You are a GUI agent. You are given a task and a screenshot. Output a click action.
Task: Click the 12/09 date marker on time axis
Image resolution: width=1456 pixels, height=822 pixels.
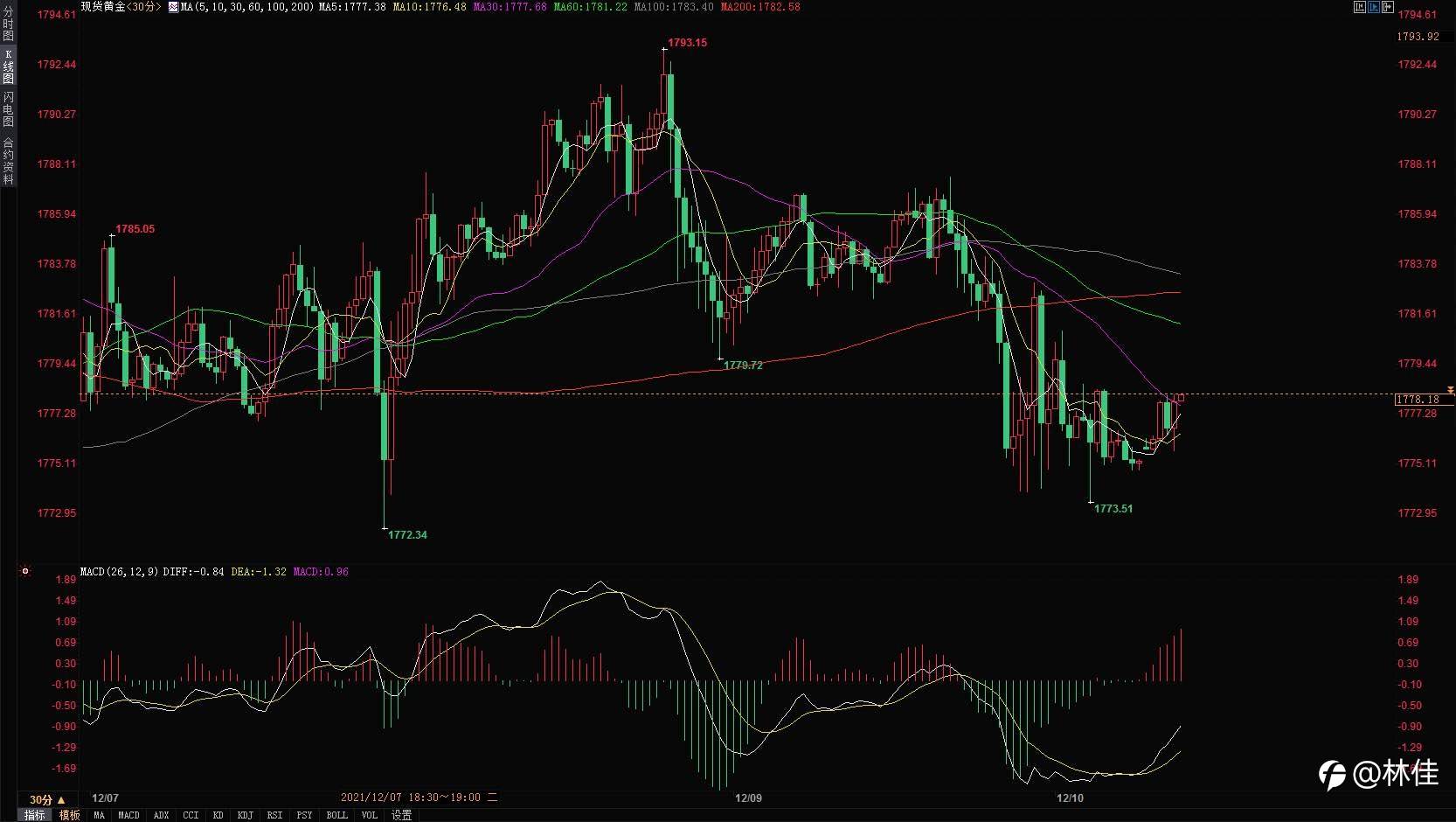748,798
